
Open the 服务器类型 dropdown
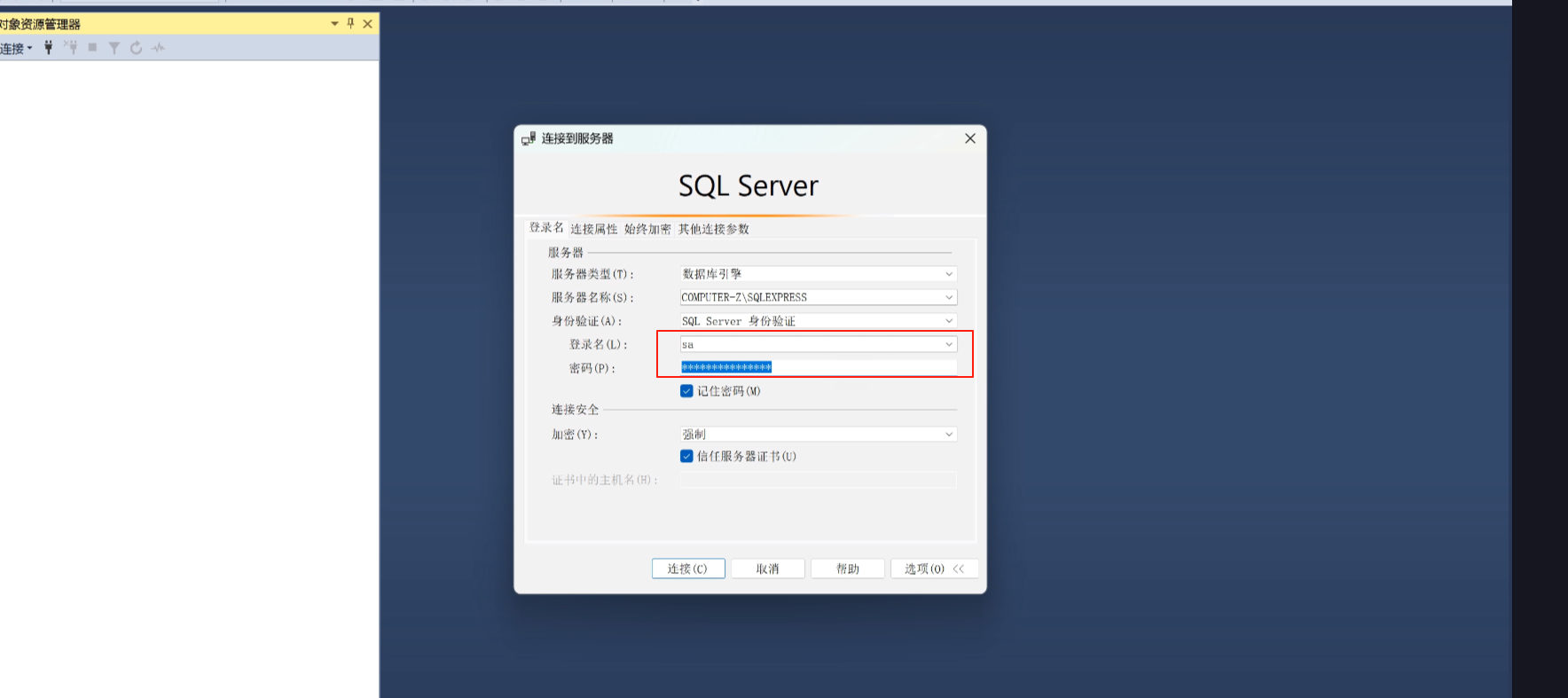coord(819,274)
